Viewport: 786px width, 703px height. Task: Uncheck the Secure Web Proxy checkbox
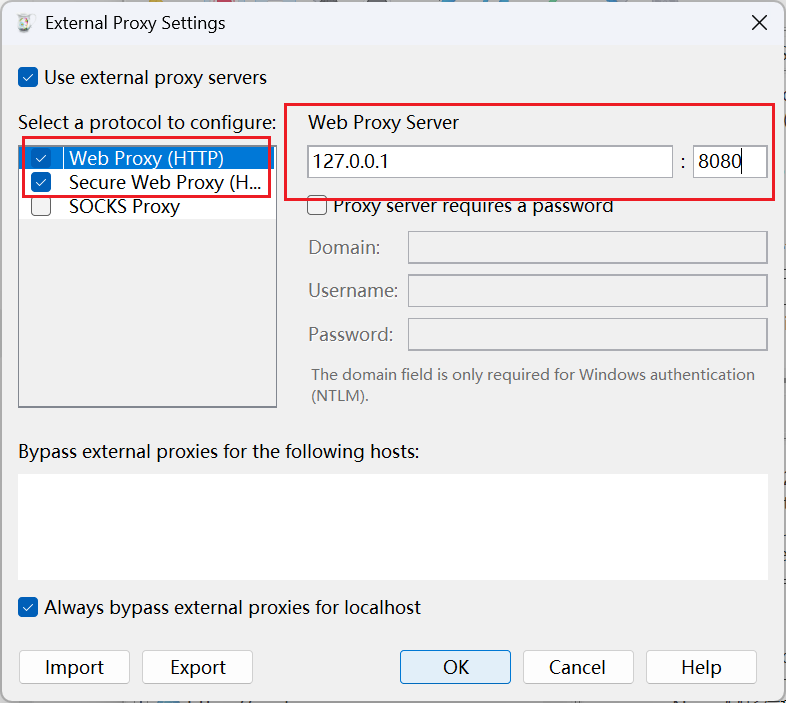click(x=41, y=182)
